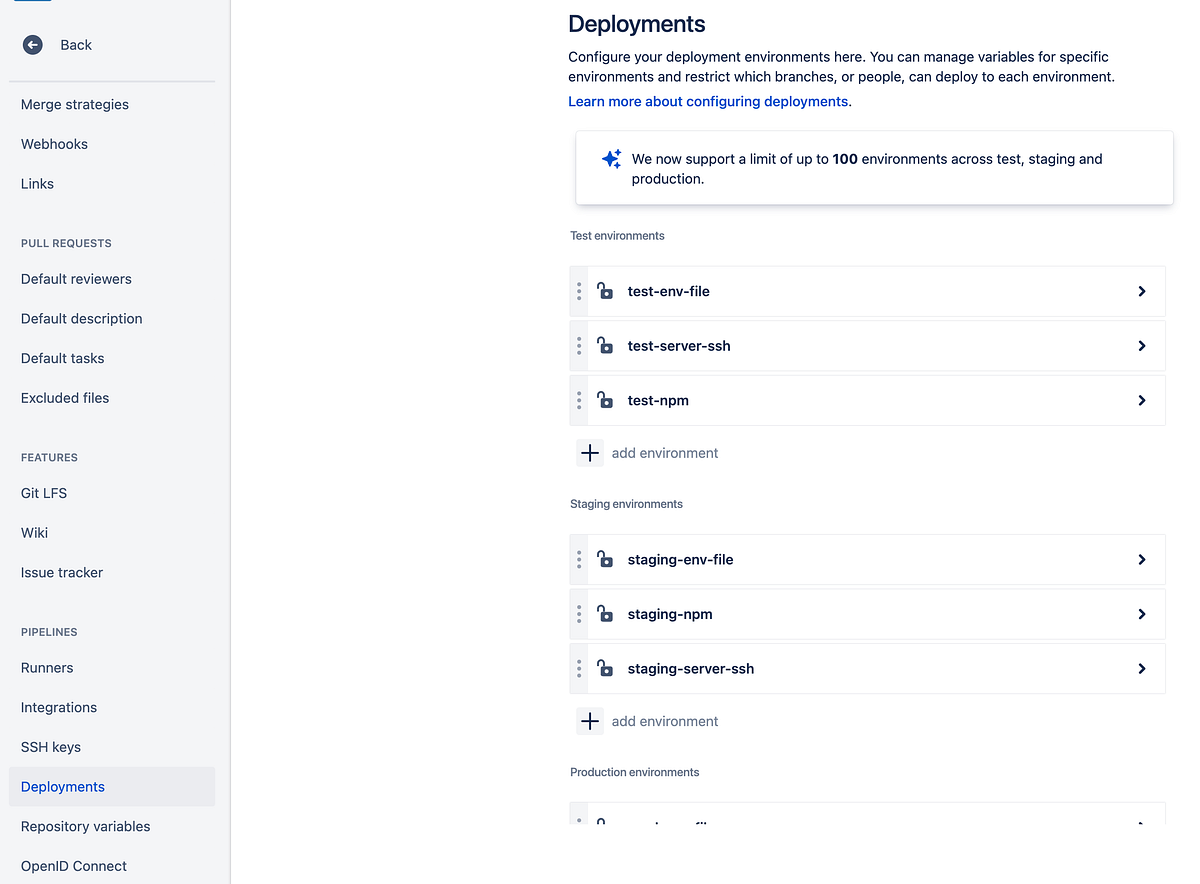
Task: Click the padlock icon next to staging-npm
Action: [604, 613]
